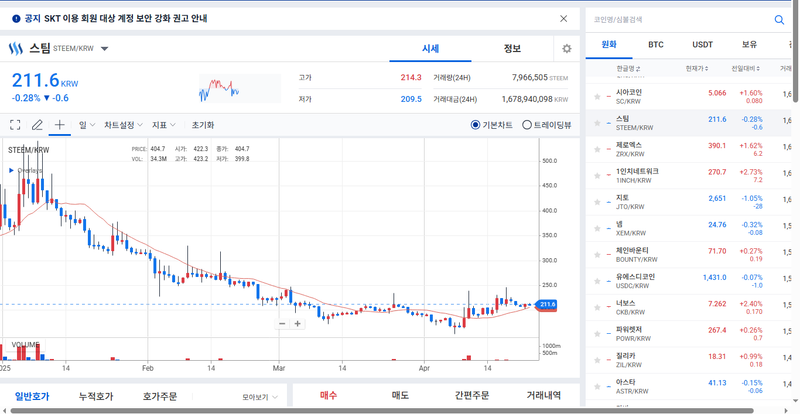Switch to the 정보 tab
800x414 pixels.
click(512, 49)
